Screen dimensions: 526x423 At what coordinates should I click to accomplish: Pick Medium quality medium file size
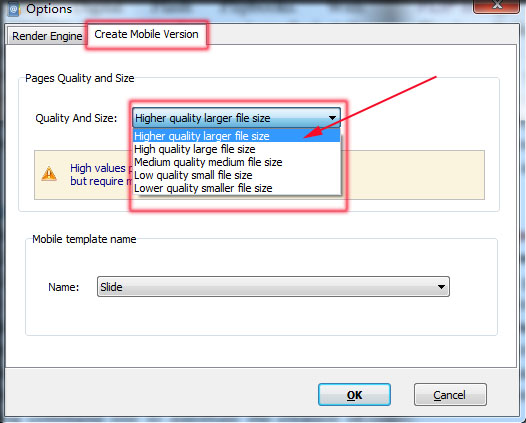coord(236,162)
